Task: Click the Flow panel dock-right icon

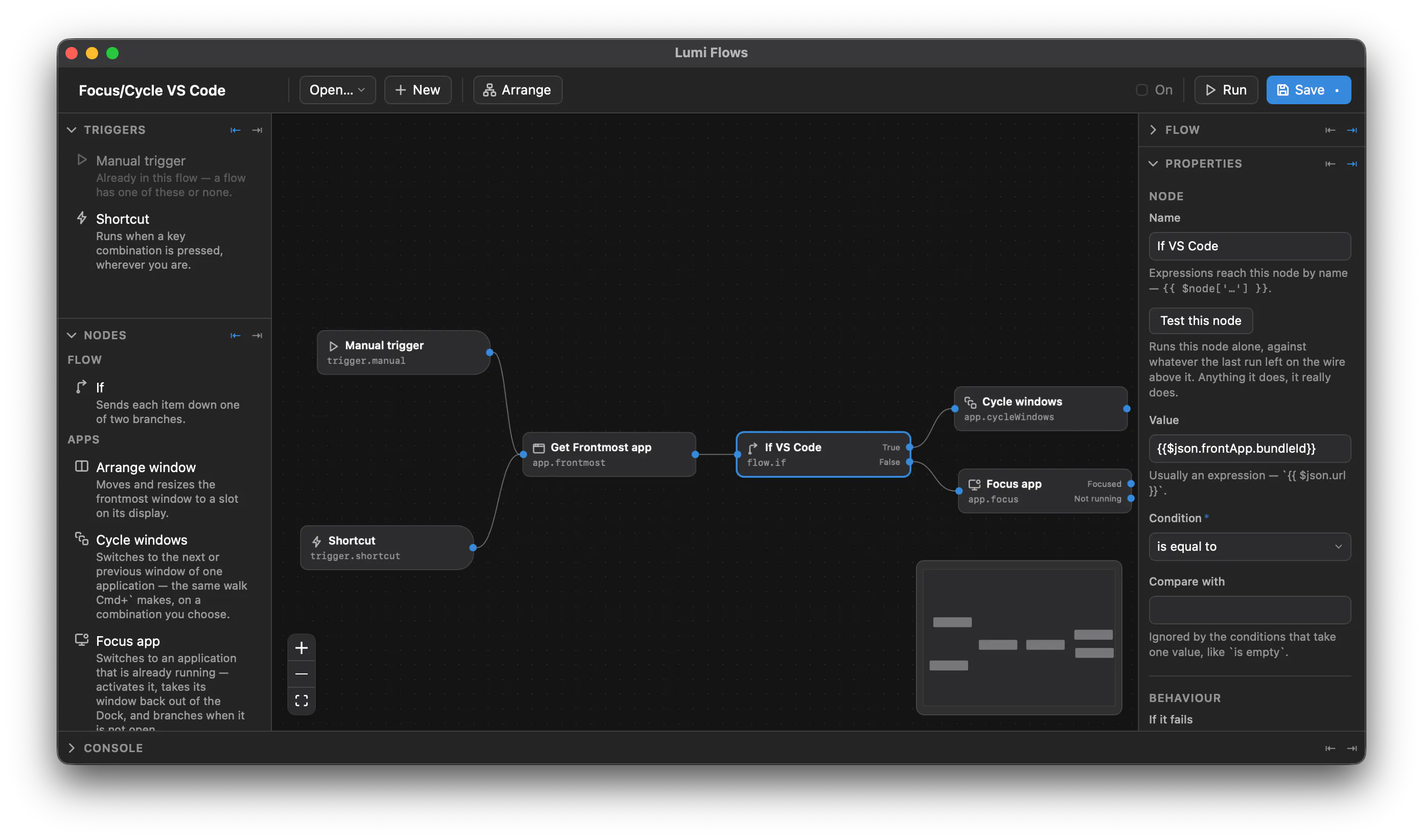Action: (x=1351, y=130)
